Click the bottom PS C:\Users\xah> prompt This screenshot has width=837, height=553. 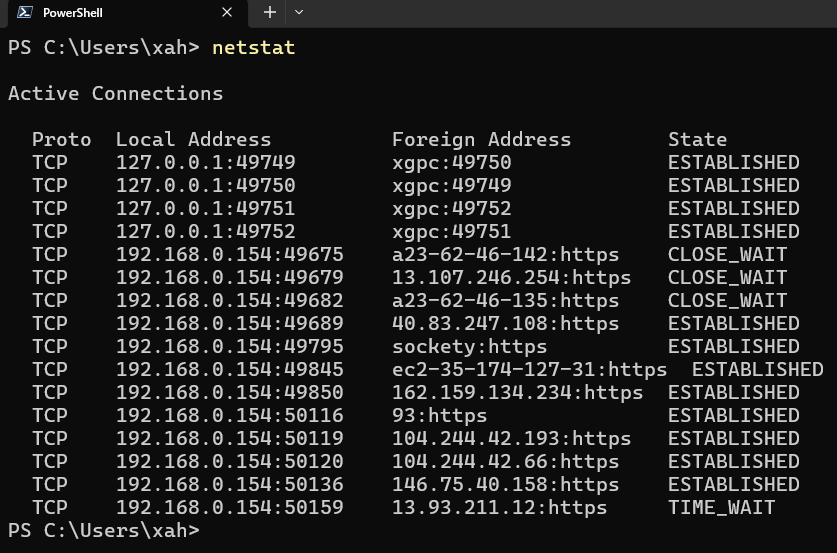[103, 530]
